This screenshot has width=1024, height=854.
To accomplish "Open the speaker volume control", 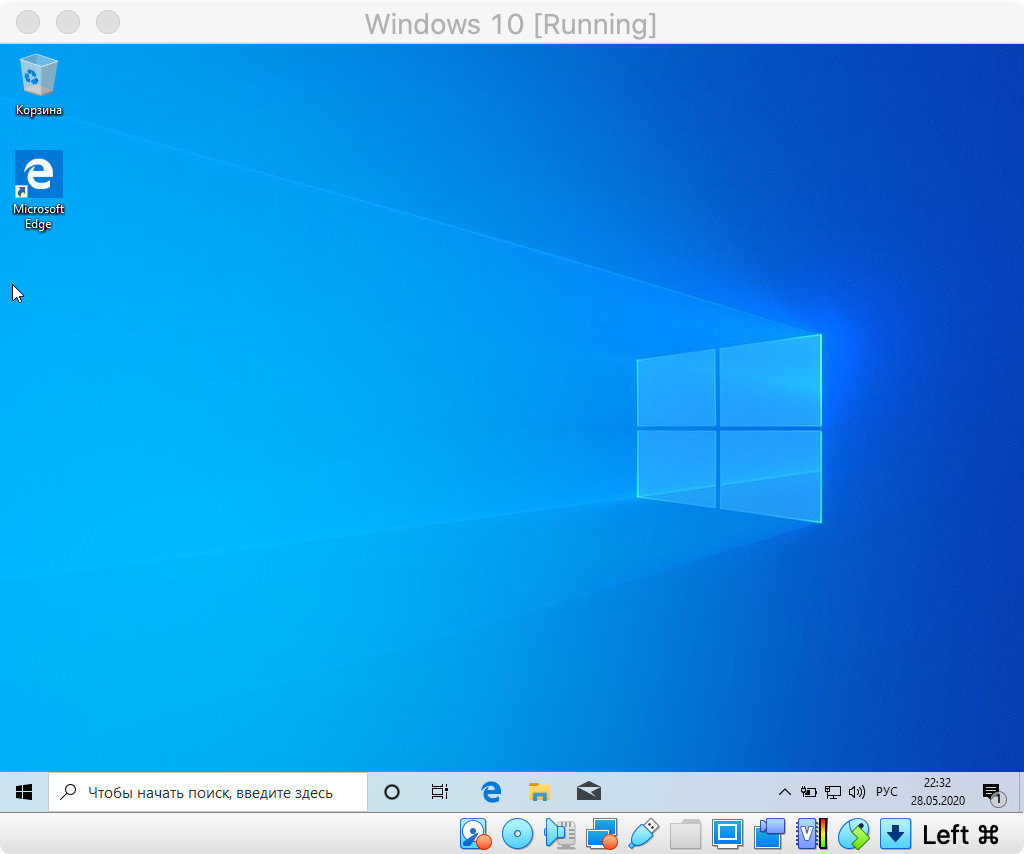I will pyautogui.click(x=857, y=792).
